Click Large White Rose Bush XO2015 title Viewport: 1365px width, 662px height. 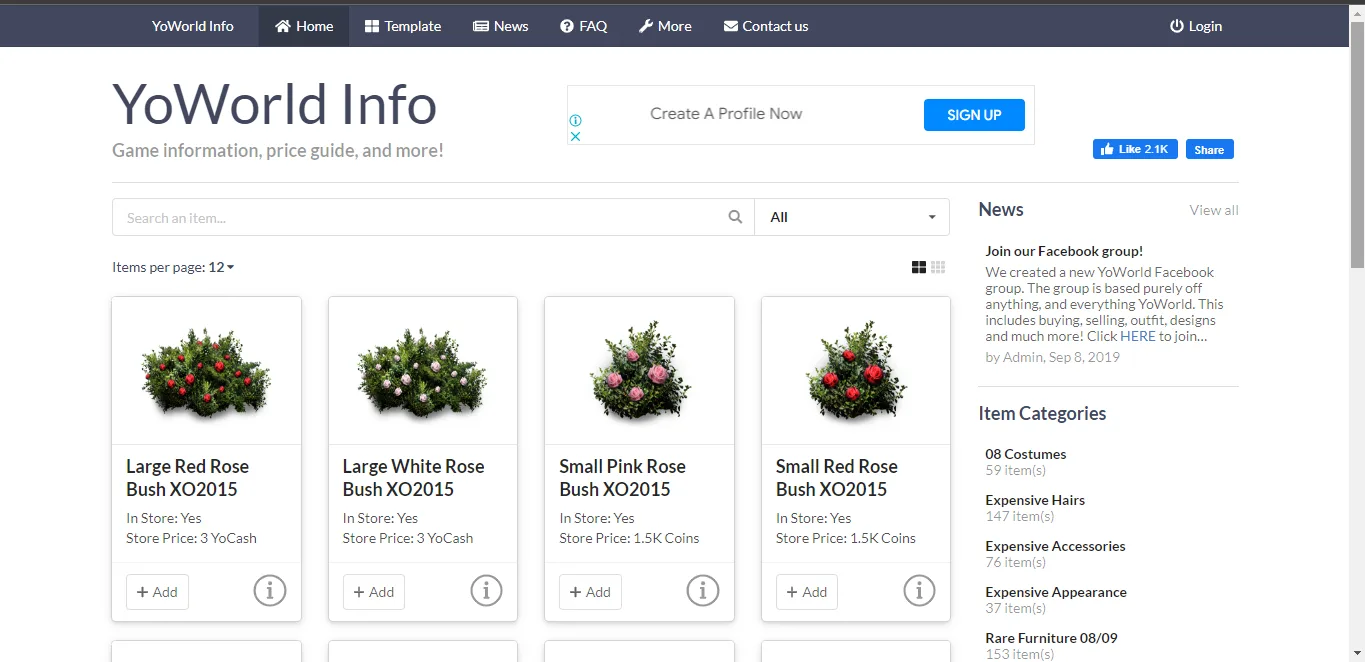(413, 478)
